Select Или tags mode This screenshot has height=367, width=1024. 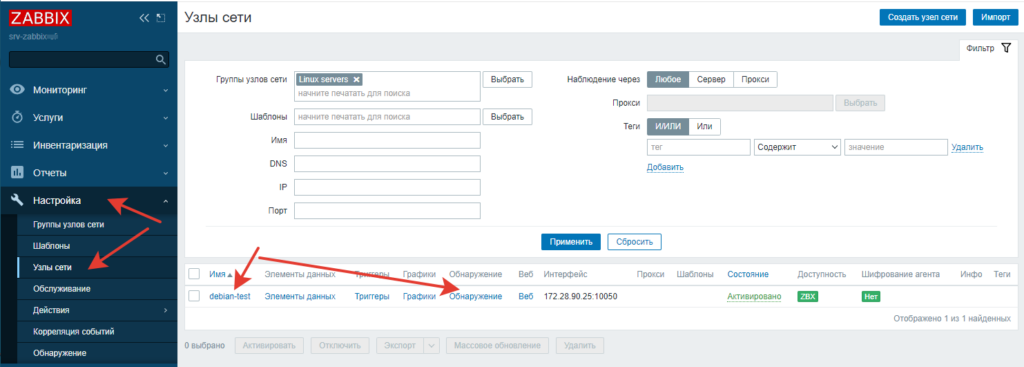pyautogui.click(x=704, y=127)
